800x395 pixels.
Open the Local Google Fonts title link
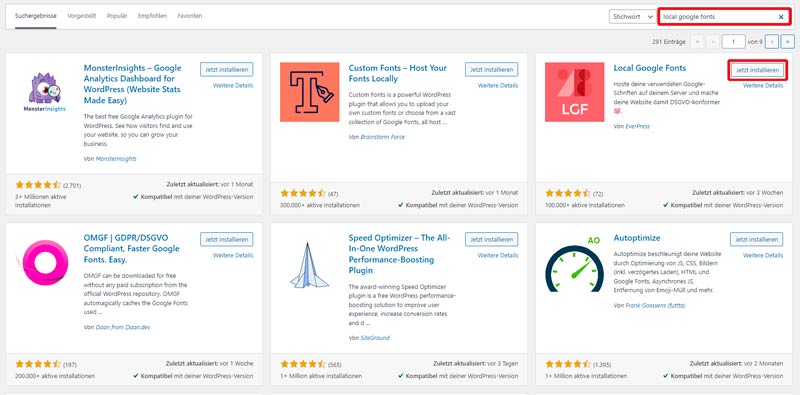pos(649,68)
